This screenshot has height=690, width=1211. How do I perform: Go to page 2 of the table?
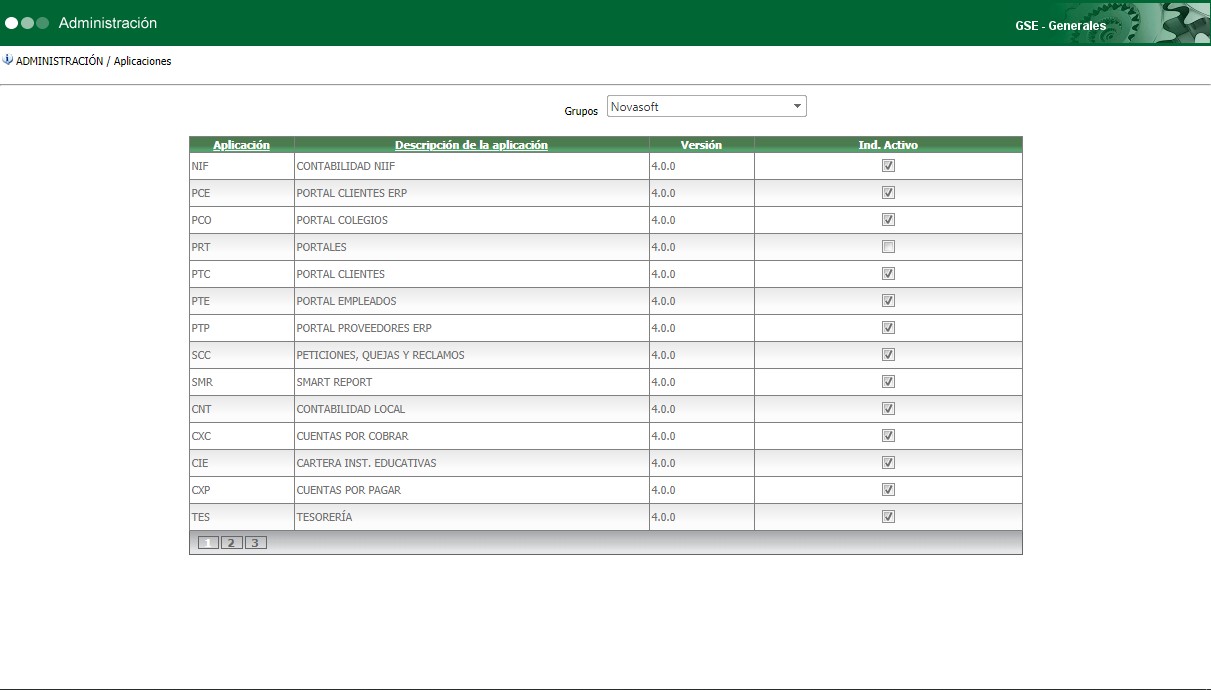[231, 543]
